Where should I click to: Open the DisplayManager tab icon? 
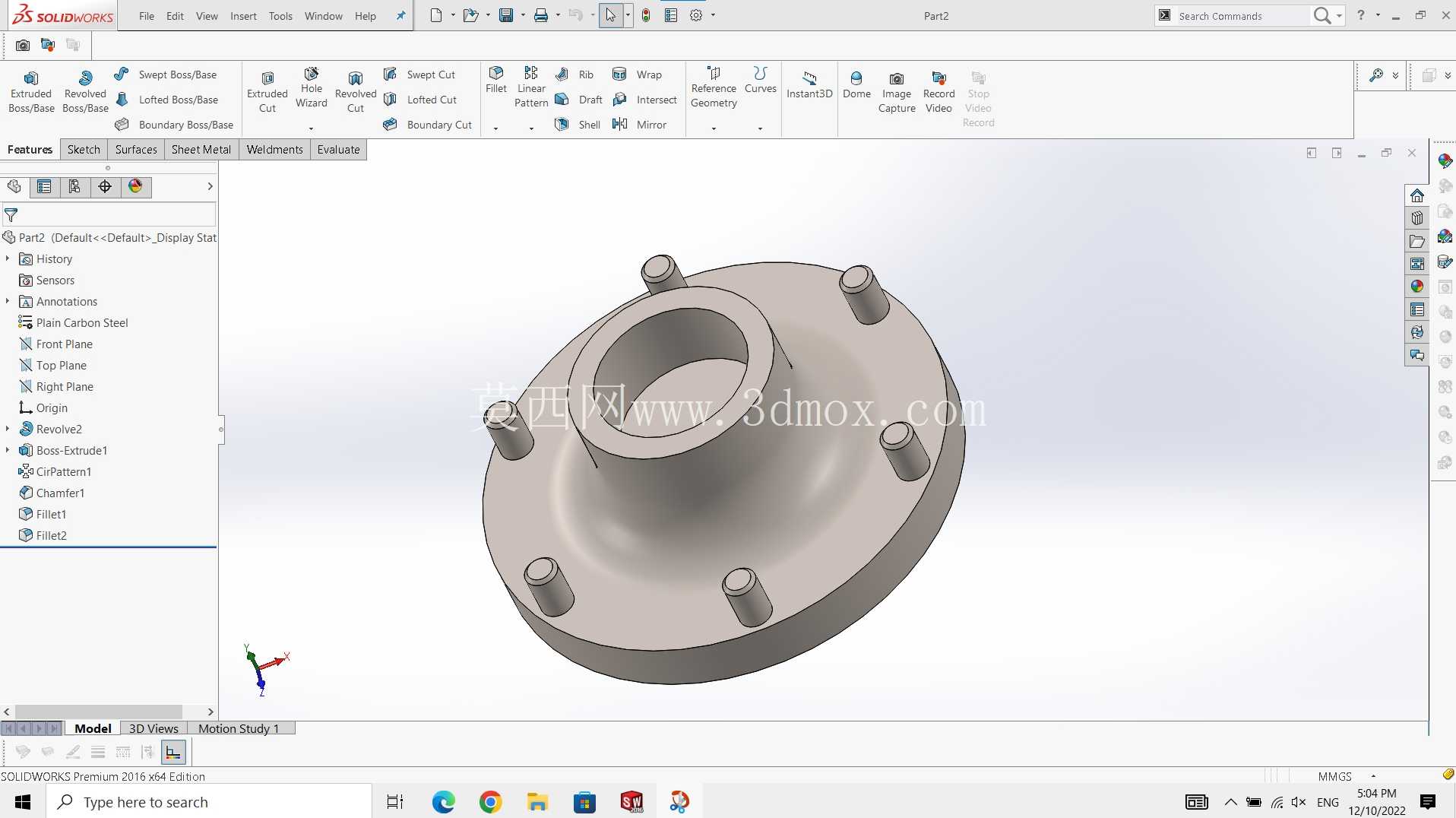135,187
